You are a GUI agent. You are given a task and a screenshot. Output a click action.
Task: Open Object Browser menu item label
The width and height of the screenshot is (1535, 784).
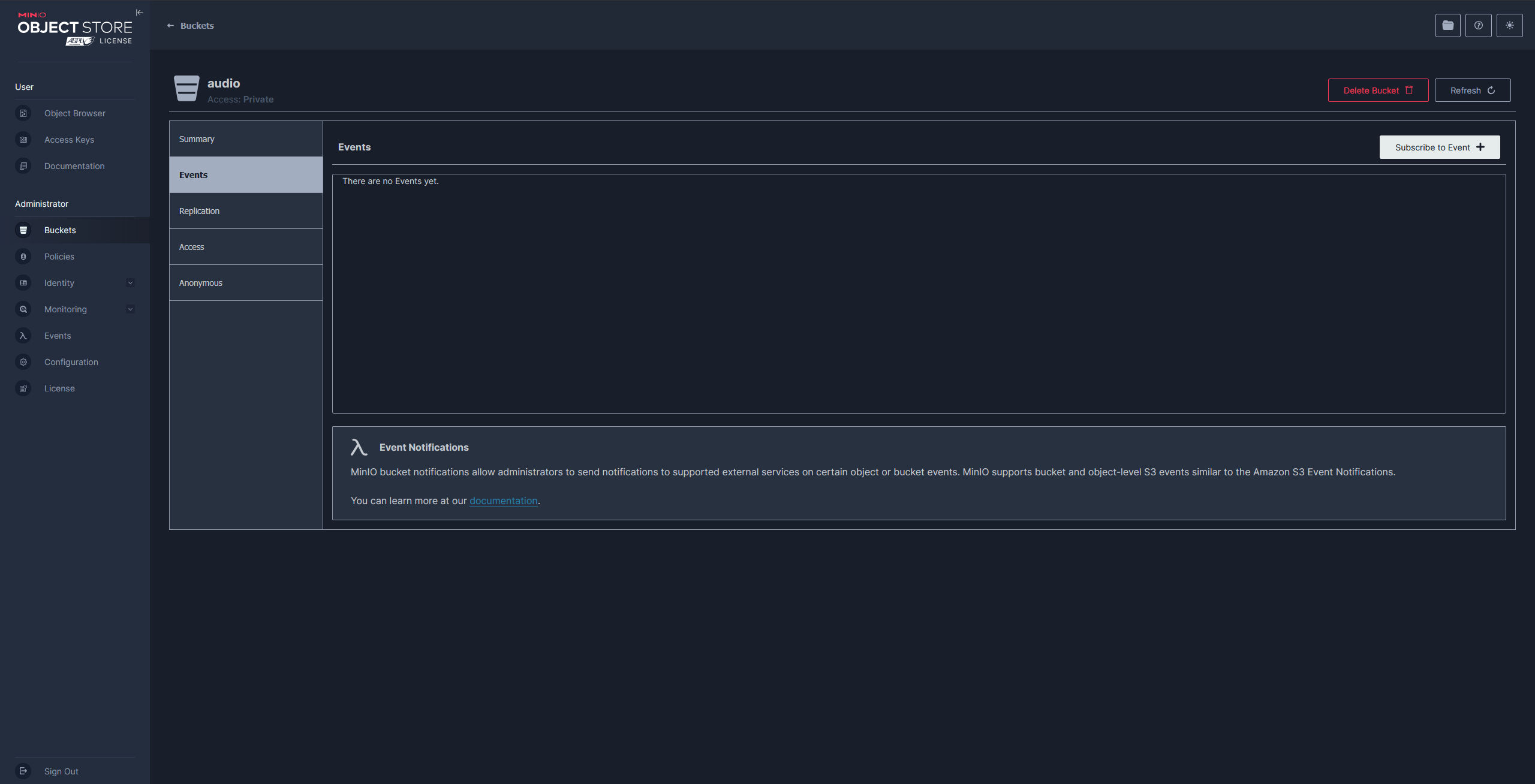point(75,113)
